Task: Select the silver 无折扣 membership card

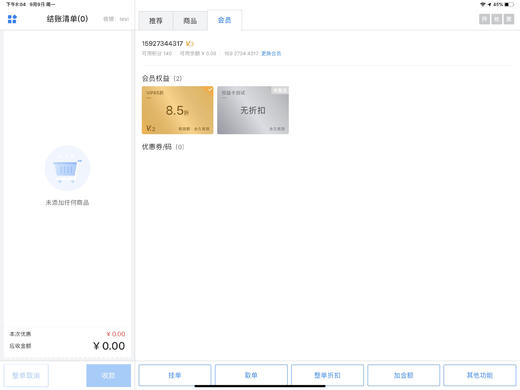Action: coord(253,110)
